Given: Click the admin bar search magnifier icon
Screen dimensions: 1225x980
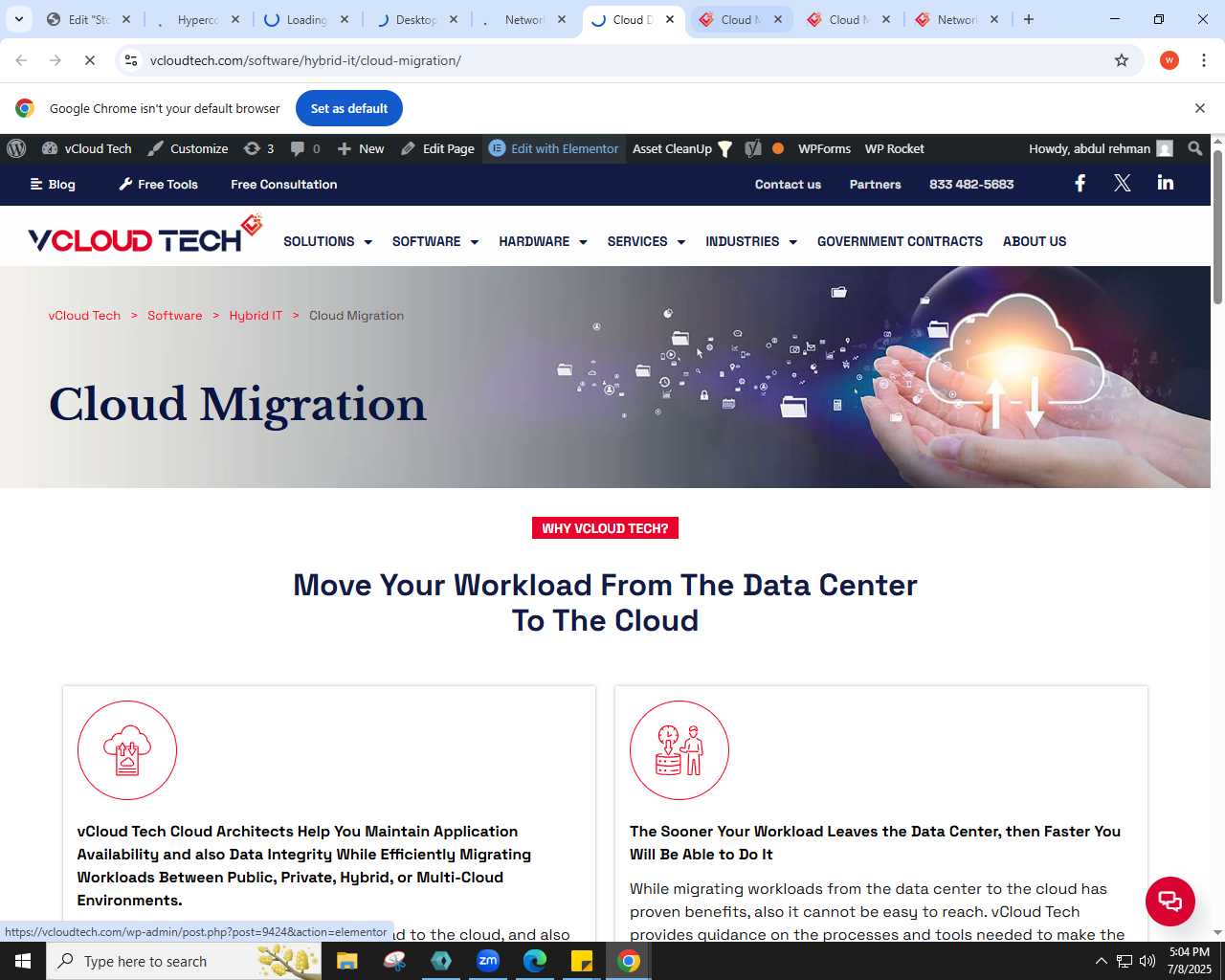Looking at the screenshot, I should 1195,148.
